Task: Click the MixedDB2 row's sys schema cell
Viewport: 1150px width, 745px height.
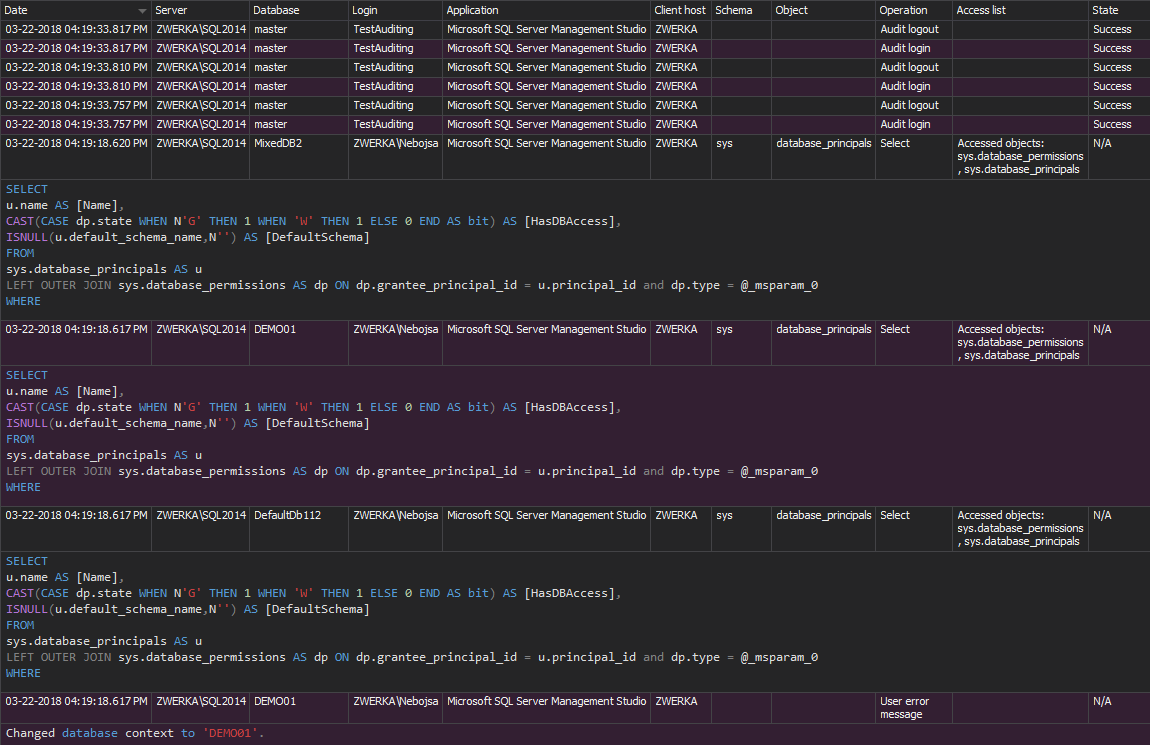Action: coord(741,156)
